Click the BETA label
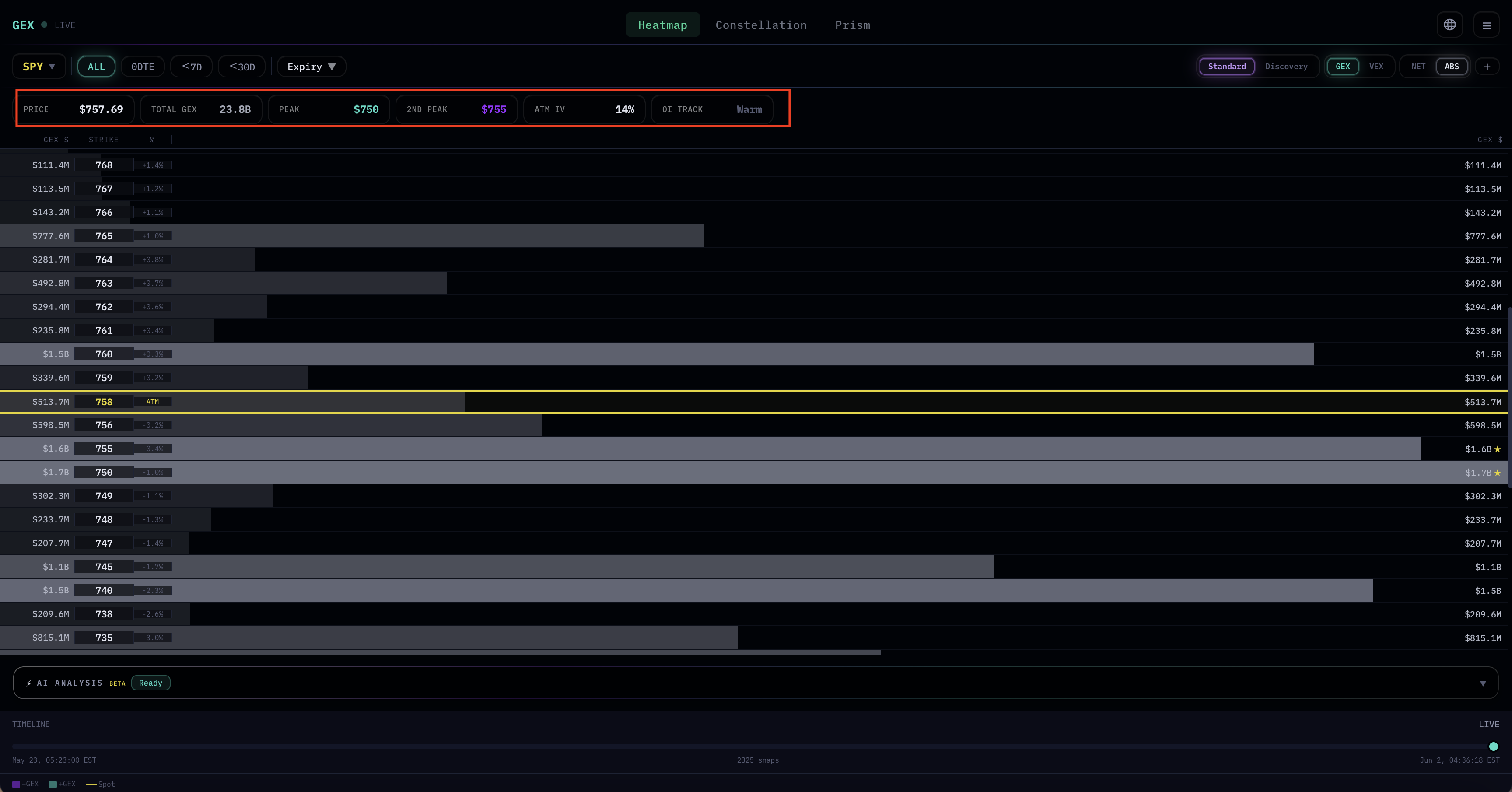Image resolution: width=1512 pixels, height=792 pixels. coord(117,684)
